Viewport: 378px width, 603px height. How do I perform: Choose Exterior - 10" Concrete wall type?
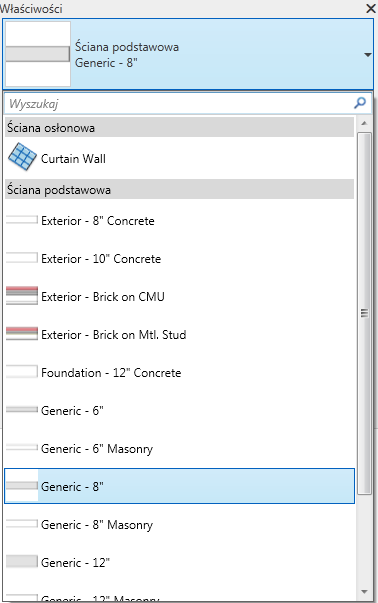point(179,258)
